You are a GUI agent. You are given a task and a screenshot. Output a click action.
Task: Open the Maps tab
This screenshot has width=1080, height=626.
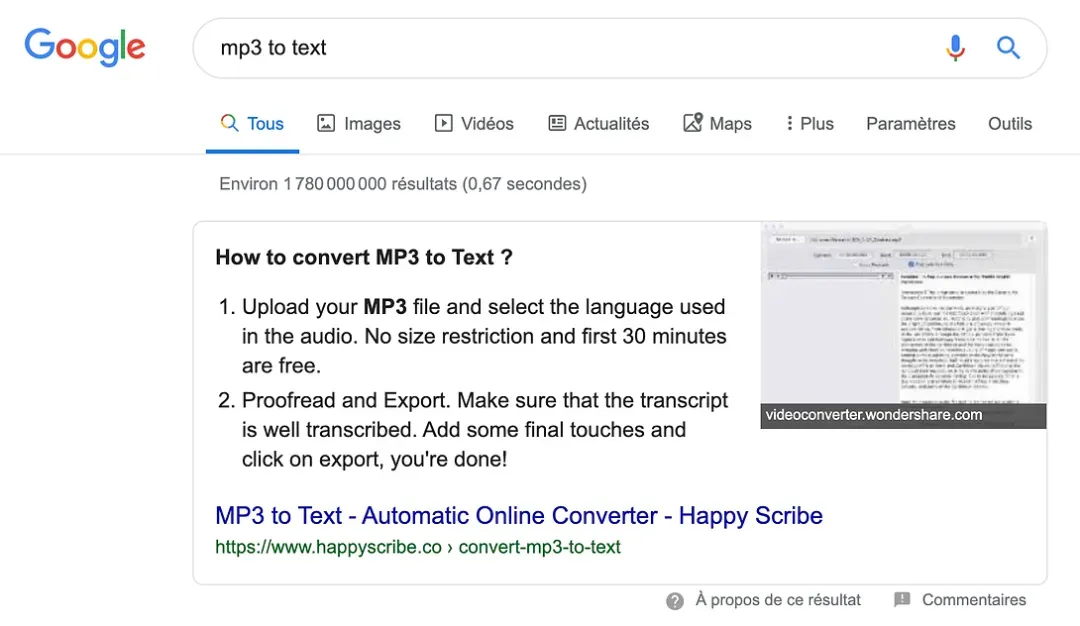click(717, 123)
